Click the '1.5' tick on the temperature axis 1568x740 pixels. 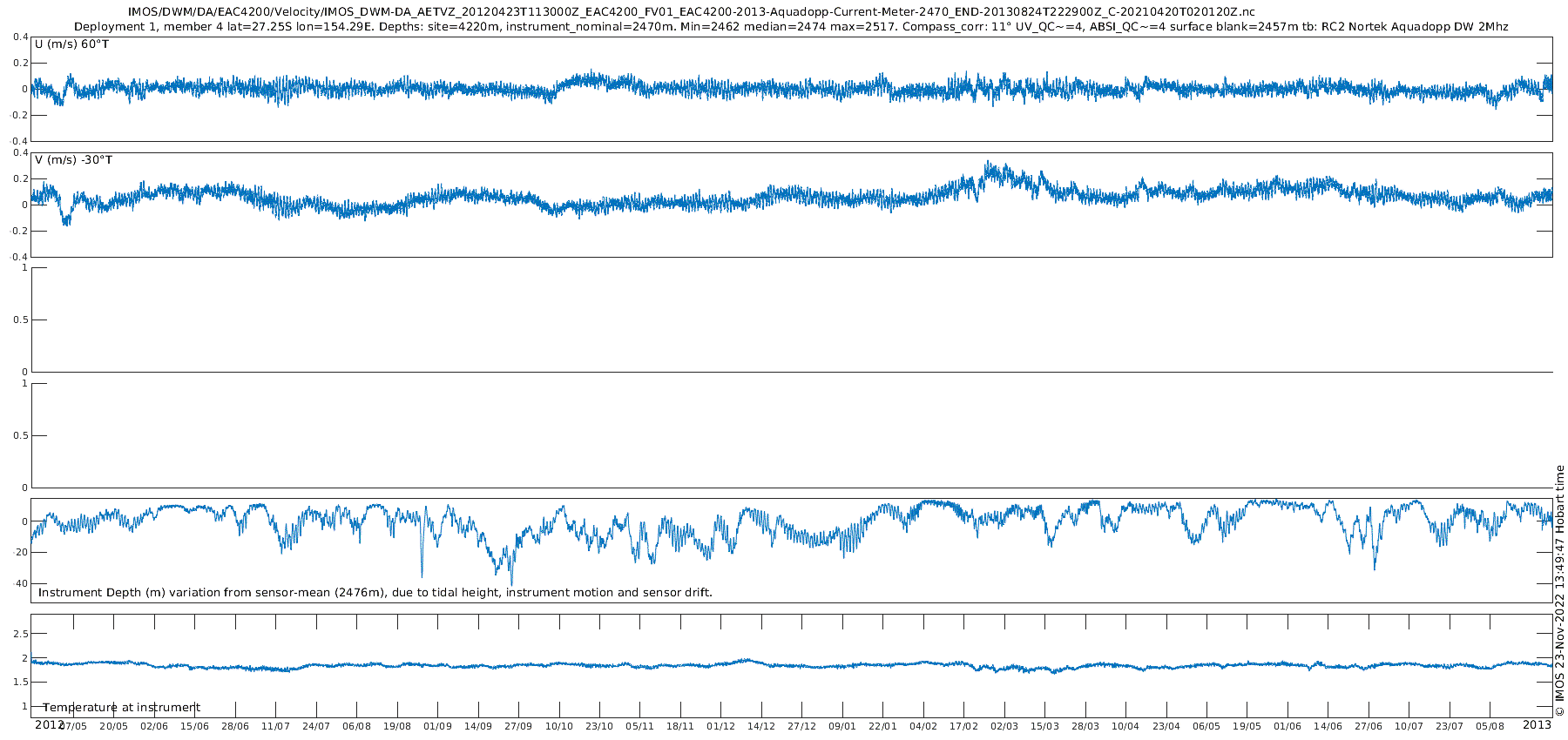[x=21, y=683]
